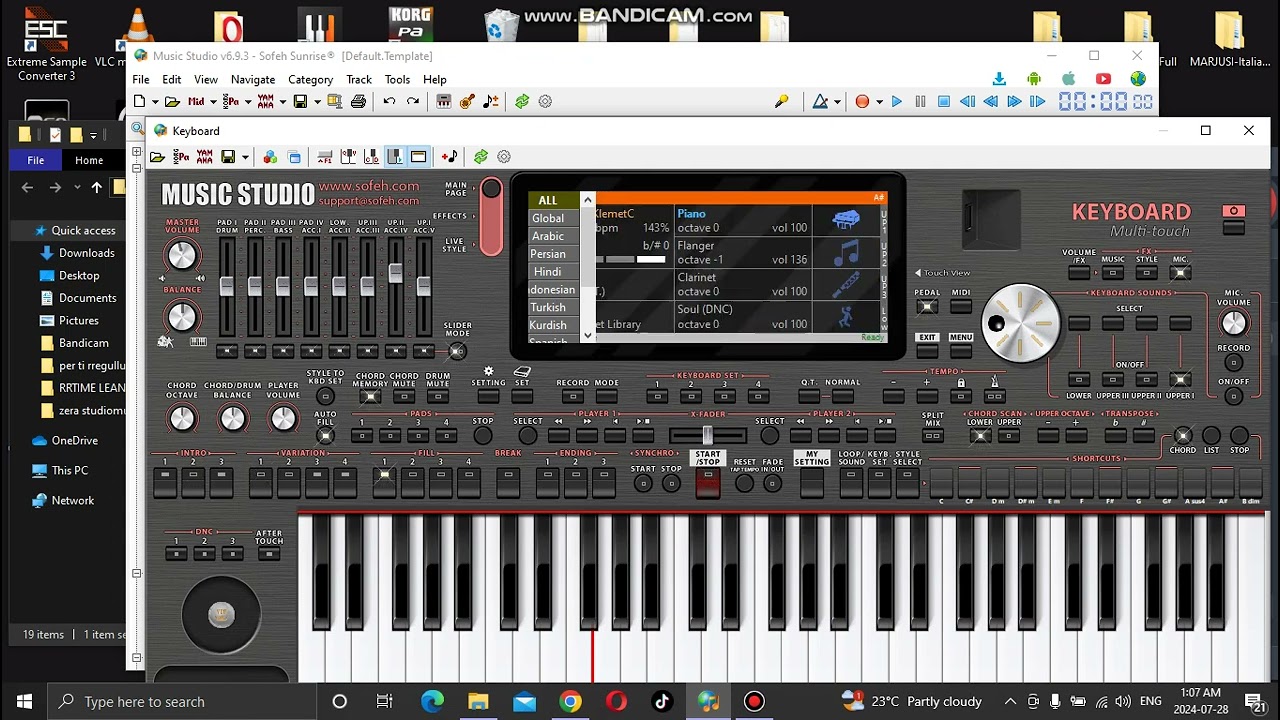Adjust the MASTER VOLUME knob

[x=182, y=256]
